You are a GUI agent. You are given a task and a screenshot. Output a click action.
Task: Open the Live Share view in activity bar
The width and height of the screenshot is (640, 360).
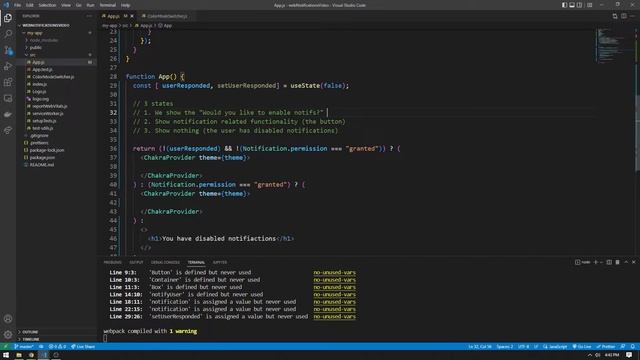tap(8, 131)
